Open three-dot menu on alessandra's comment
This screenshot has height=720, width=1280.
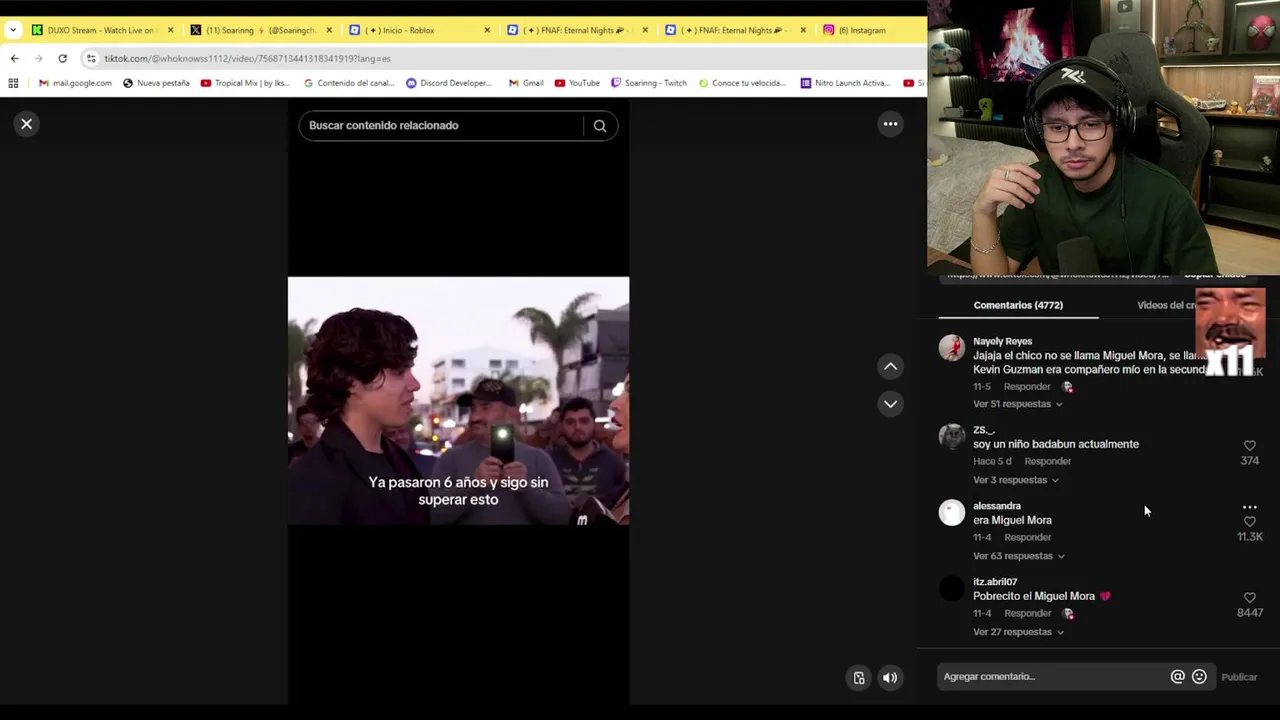1250,507
